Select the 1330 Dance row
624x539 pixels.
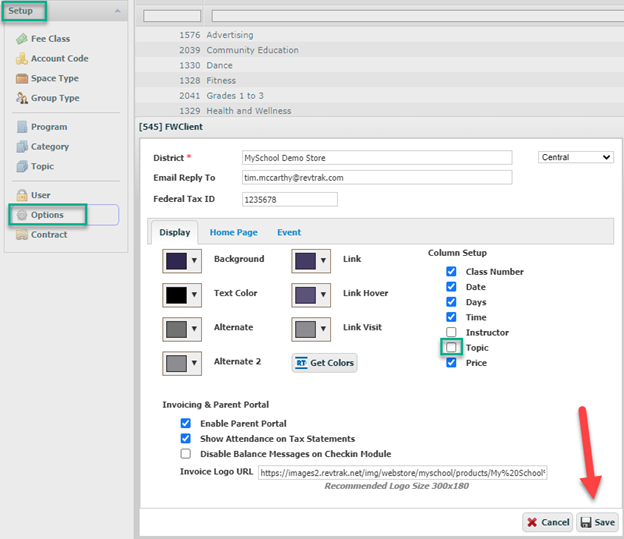pyautogui.click(x=380, y=65)
